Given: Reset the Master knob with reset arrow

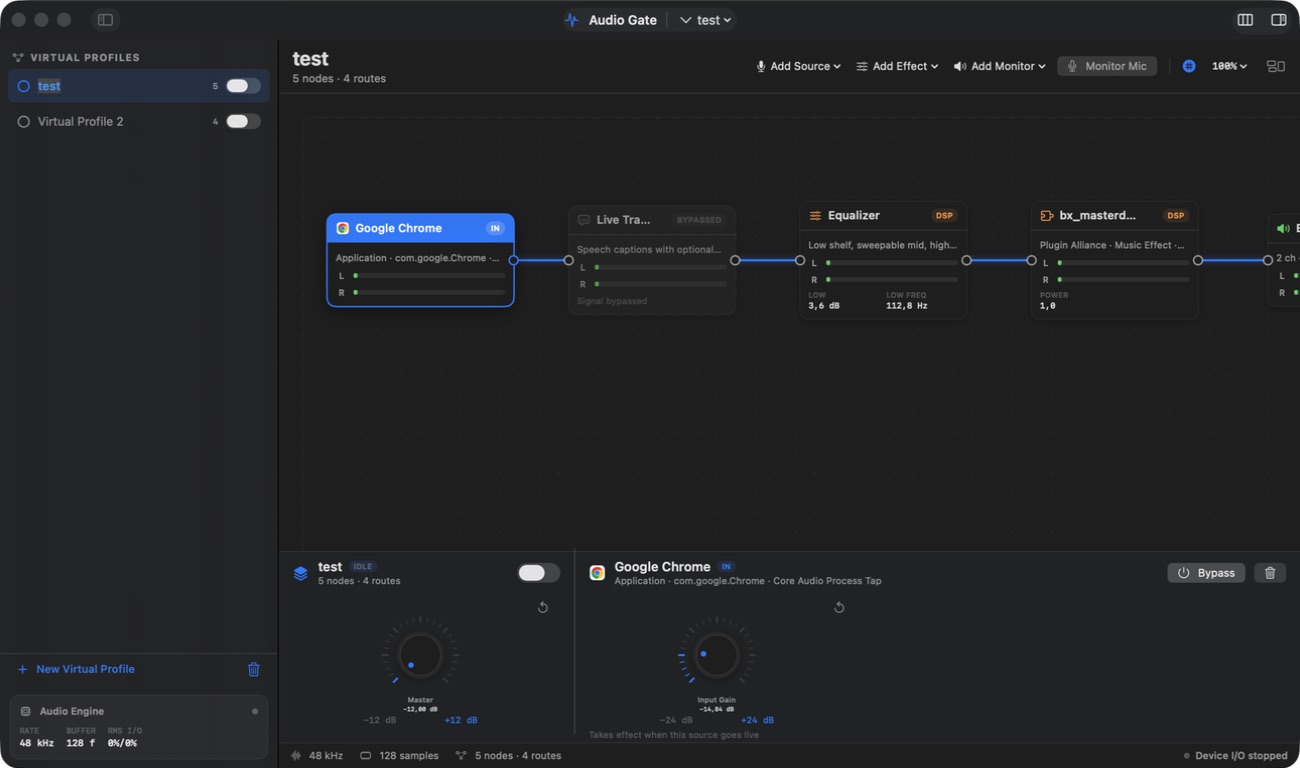Looking at the screenshot, I should (x=543, y=607).
